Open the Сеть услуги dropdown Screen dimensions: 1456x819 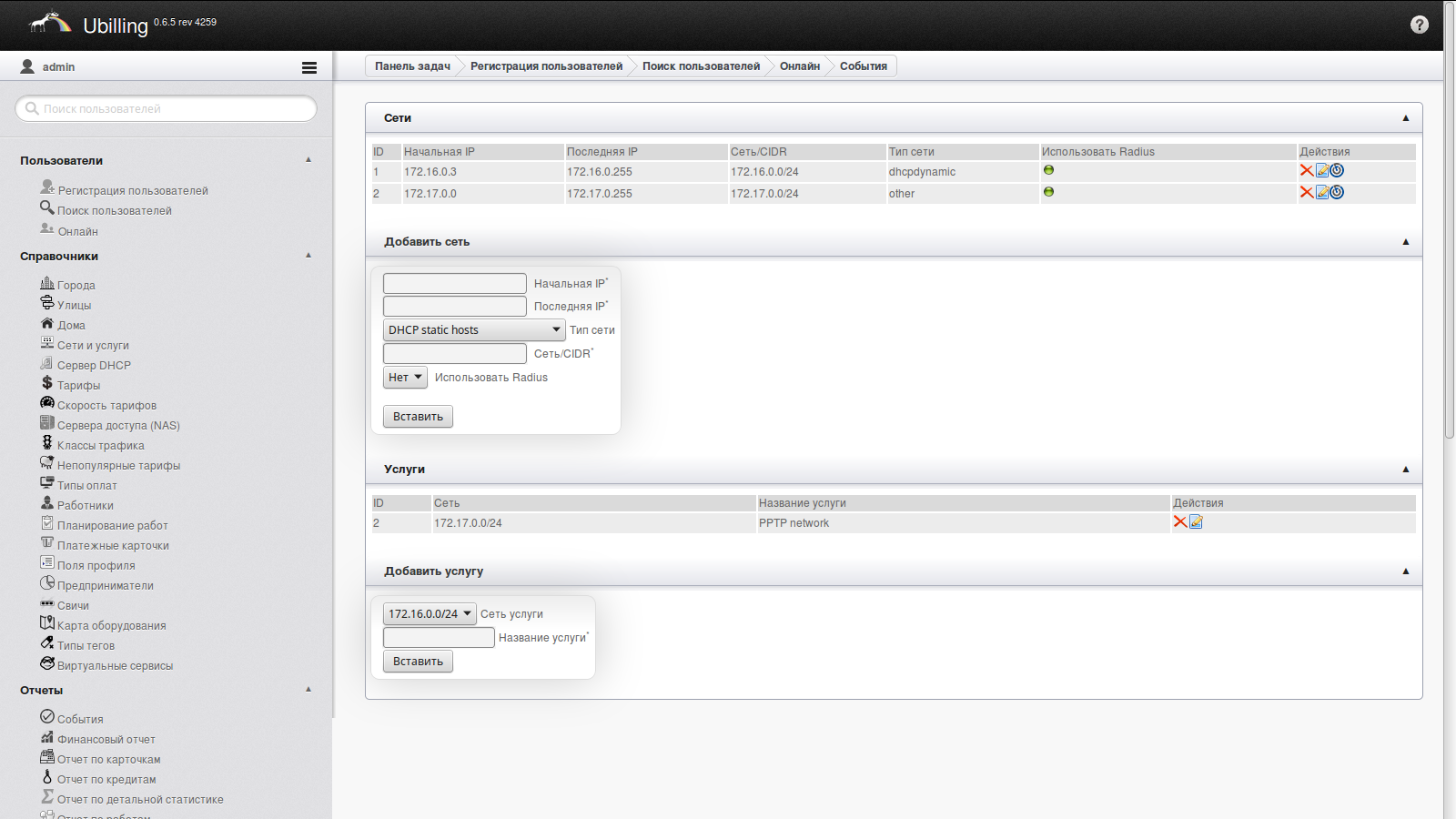(430, 614)
